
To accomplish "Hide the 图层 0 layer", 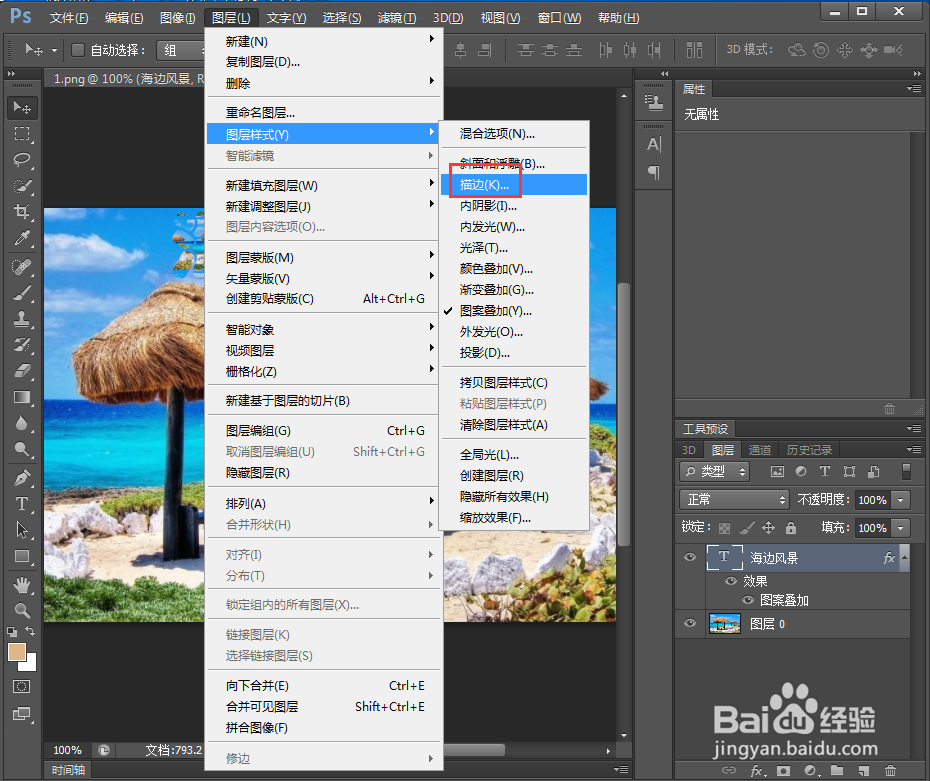I will click(691, 624).
